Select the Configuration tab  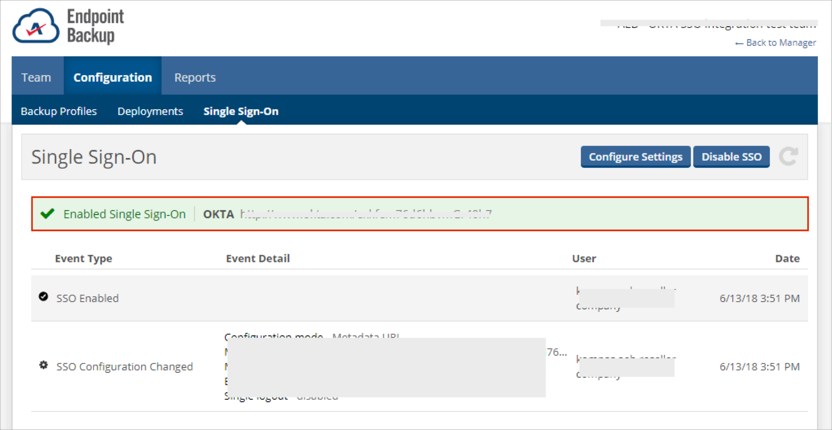[112, 77]
